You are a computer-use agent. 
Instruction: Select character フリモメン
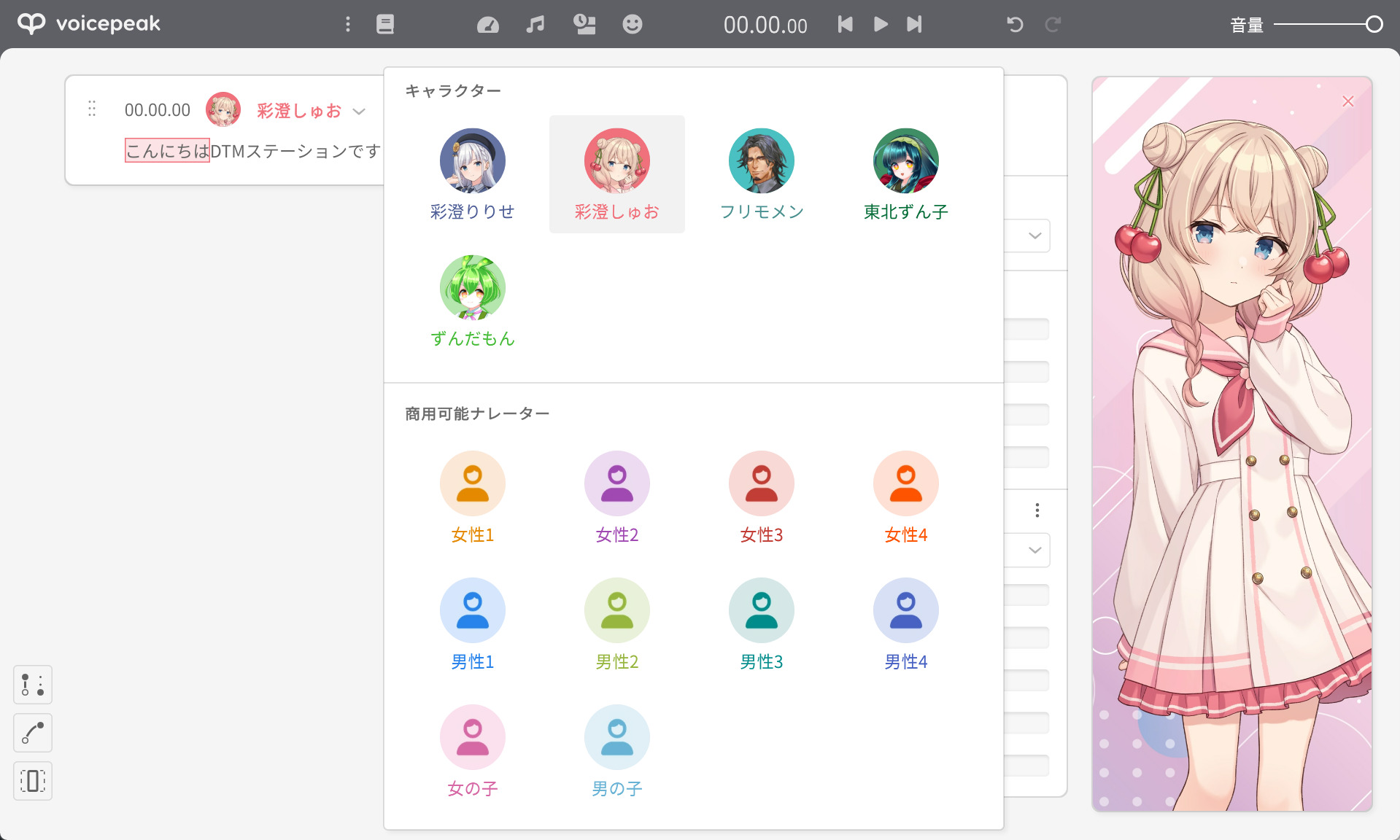762,174
